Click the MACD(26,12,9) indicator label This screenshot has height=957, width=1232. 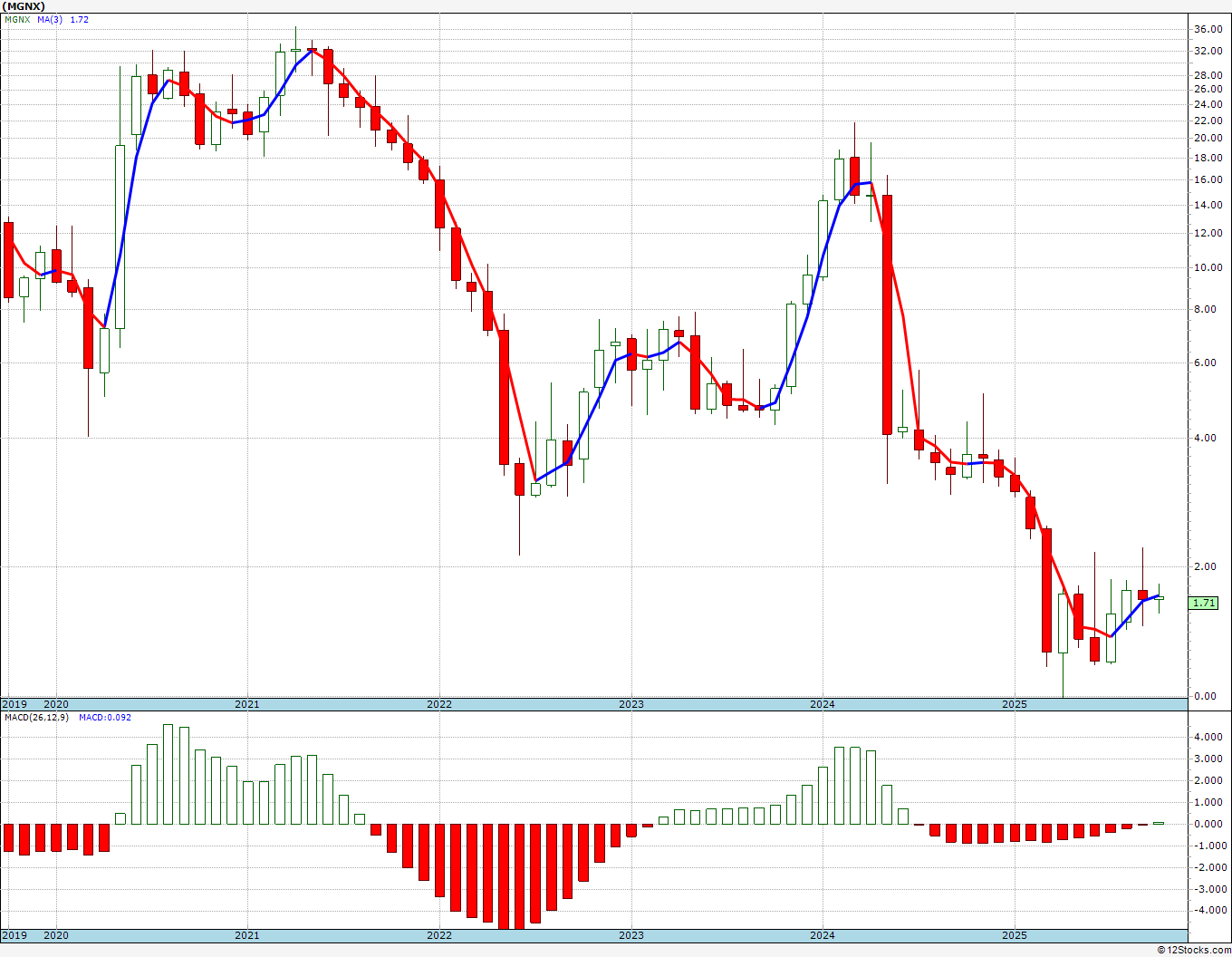click(x=36, y=717)
